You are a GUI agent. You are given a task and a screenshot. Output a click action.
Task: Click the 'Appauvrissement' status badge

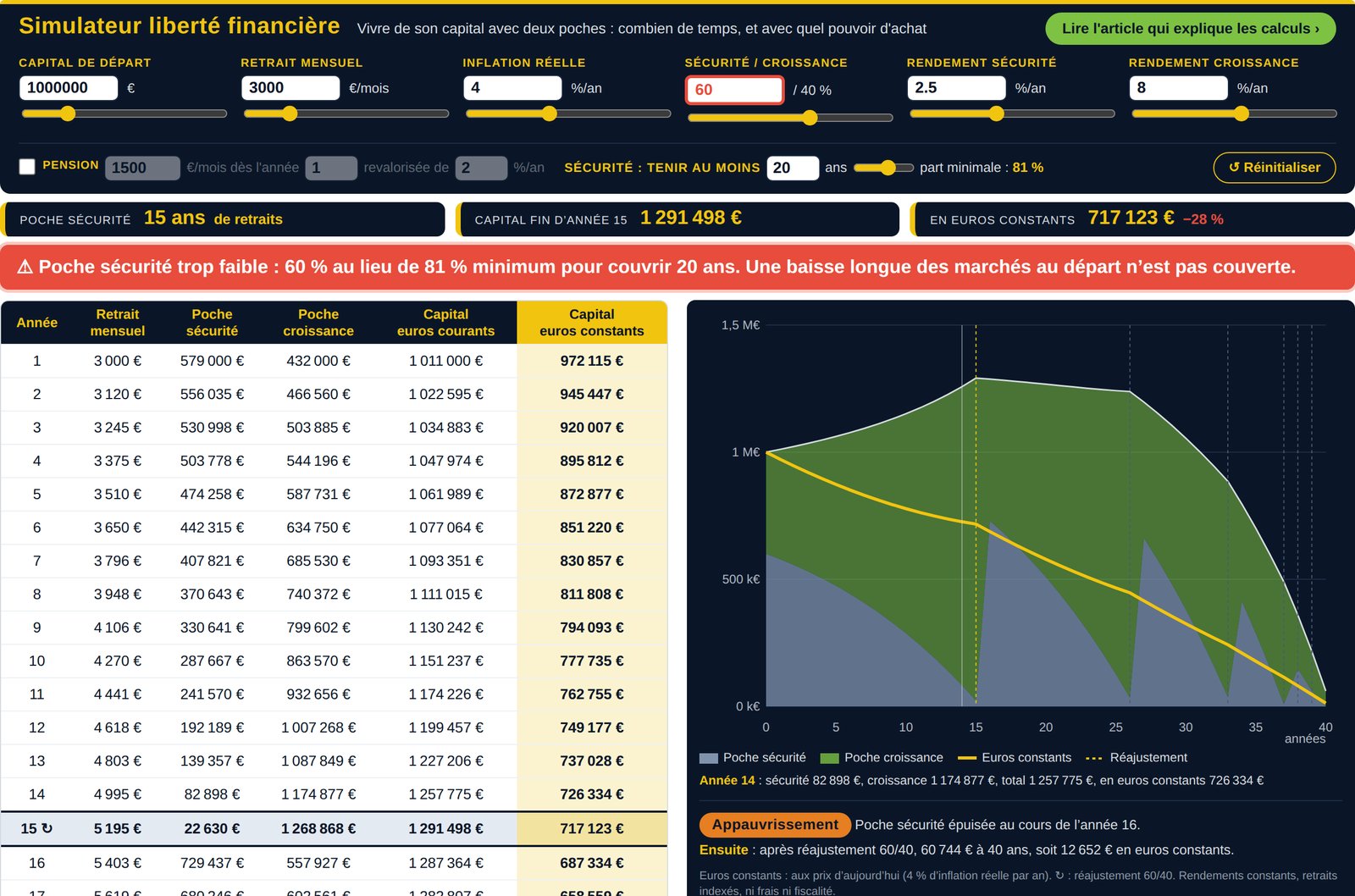click(x=774, y=825)
